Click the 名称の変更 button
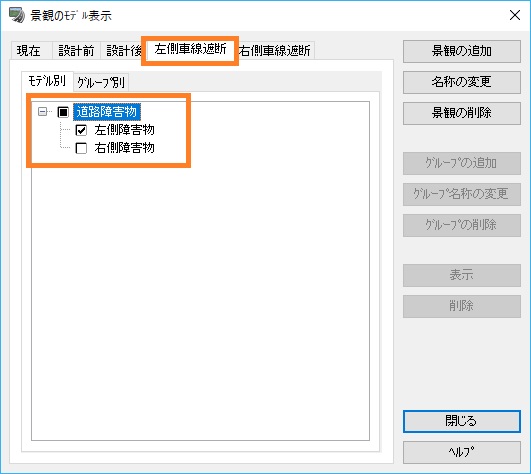The height and width of the screenshot is (474, 531). 462,82
